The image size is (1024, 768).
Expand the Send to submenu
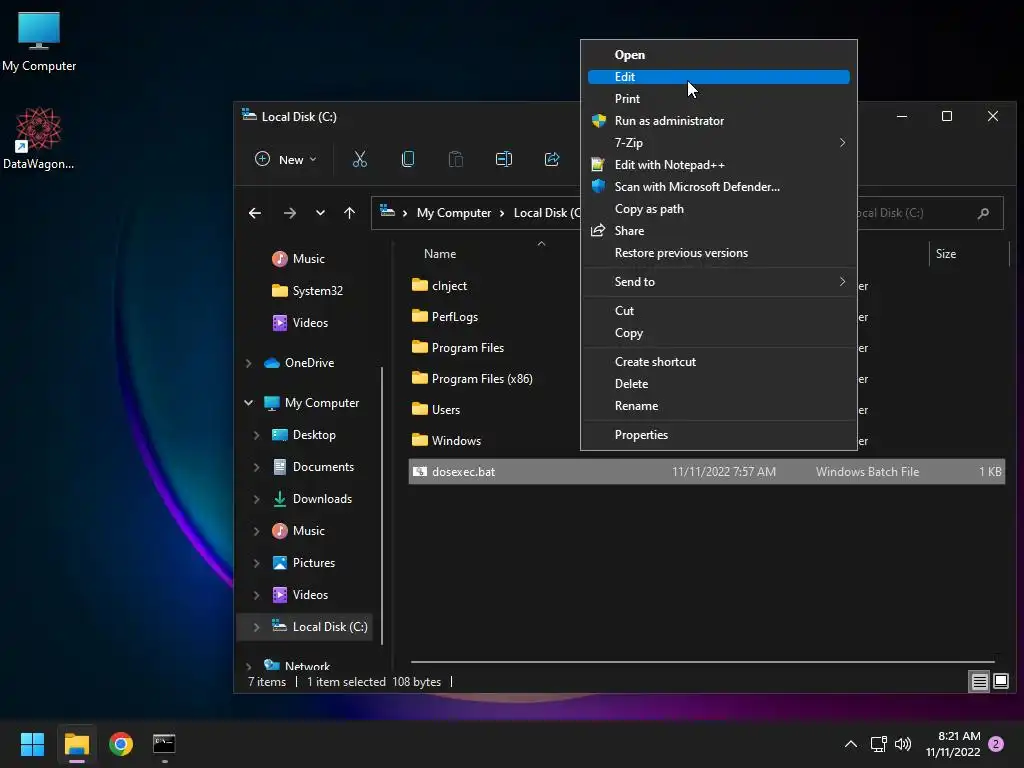[x=718, y=282]
